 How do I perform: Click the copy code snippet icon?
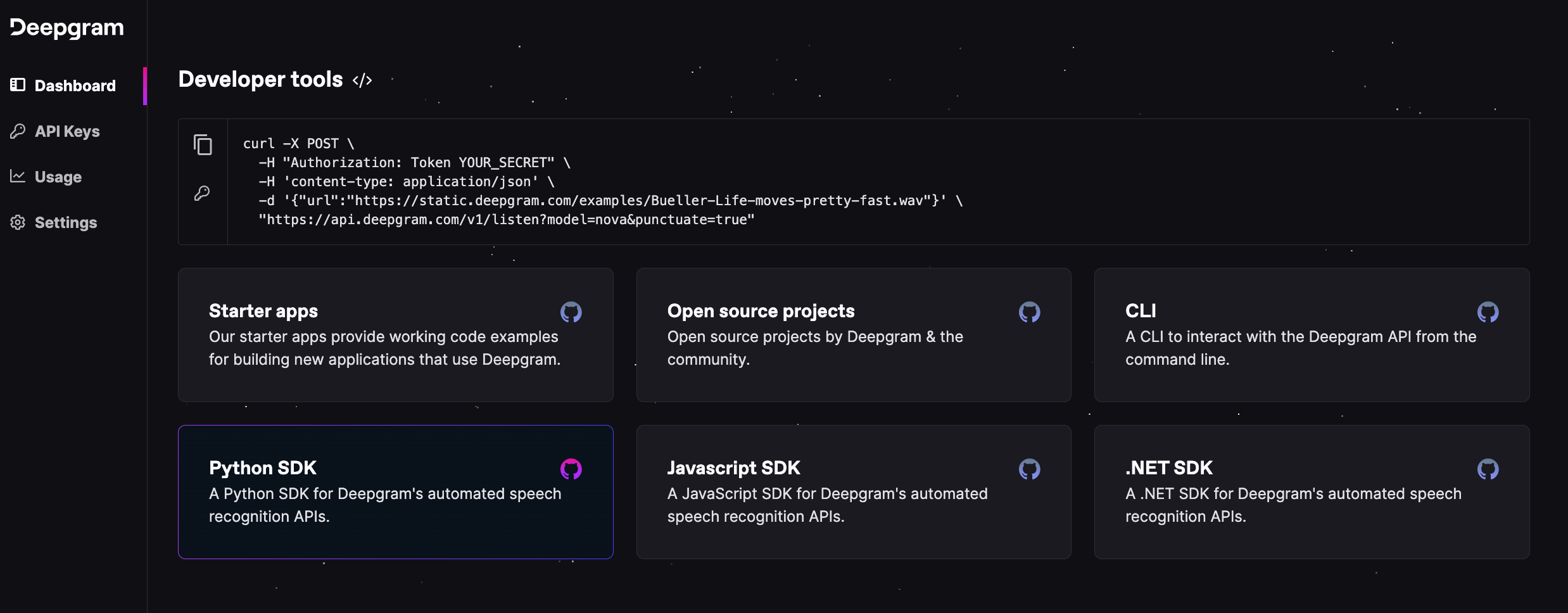click(203, 145)
